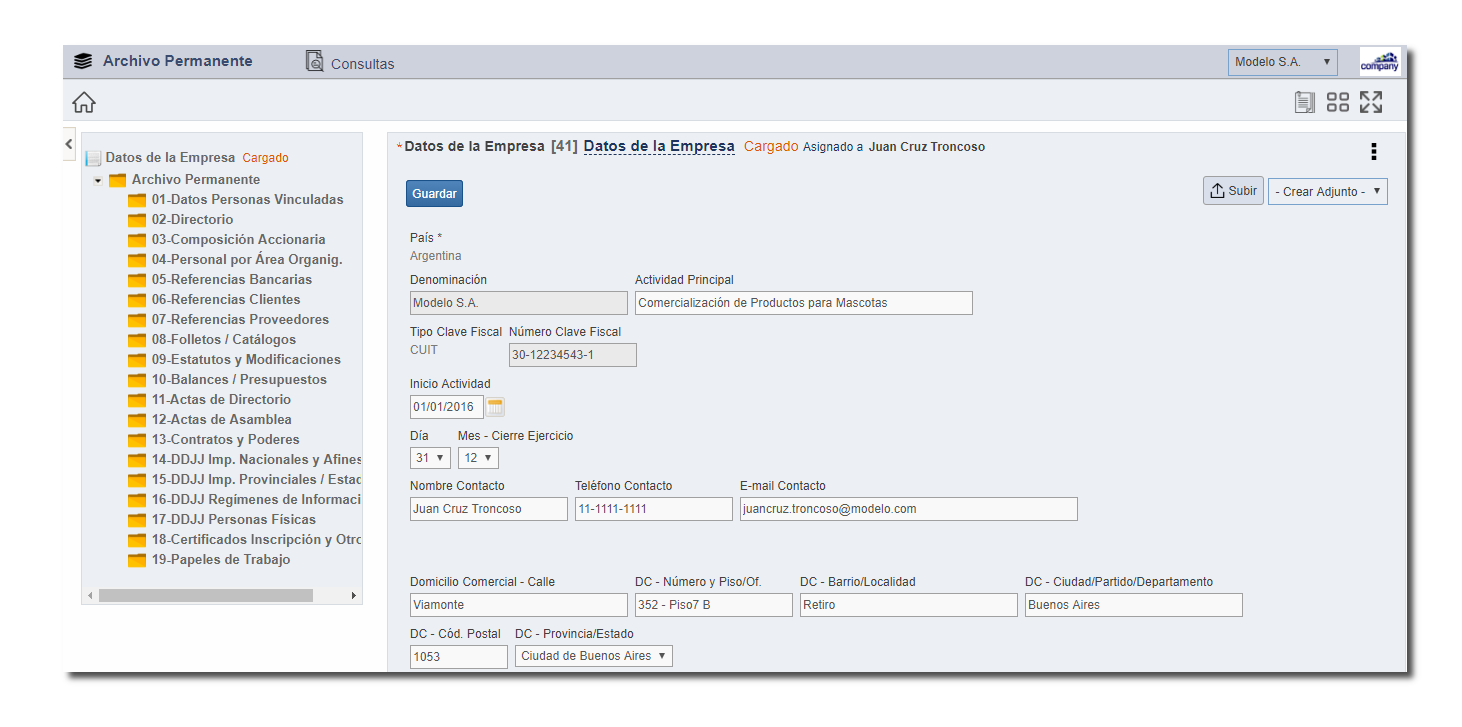
Task: Click the Home icon
Action: [x=84, y=102]
